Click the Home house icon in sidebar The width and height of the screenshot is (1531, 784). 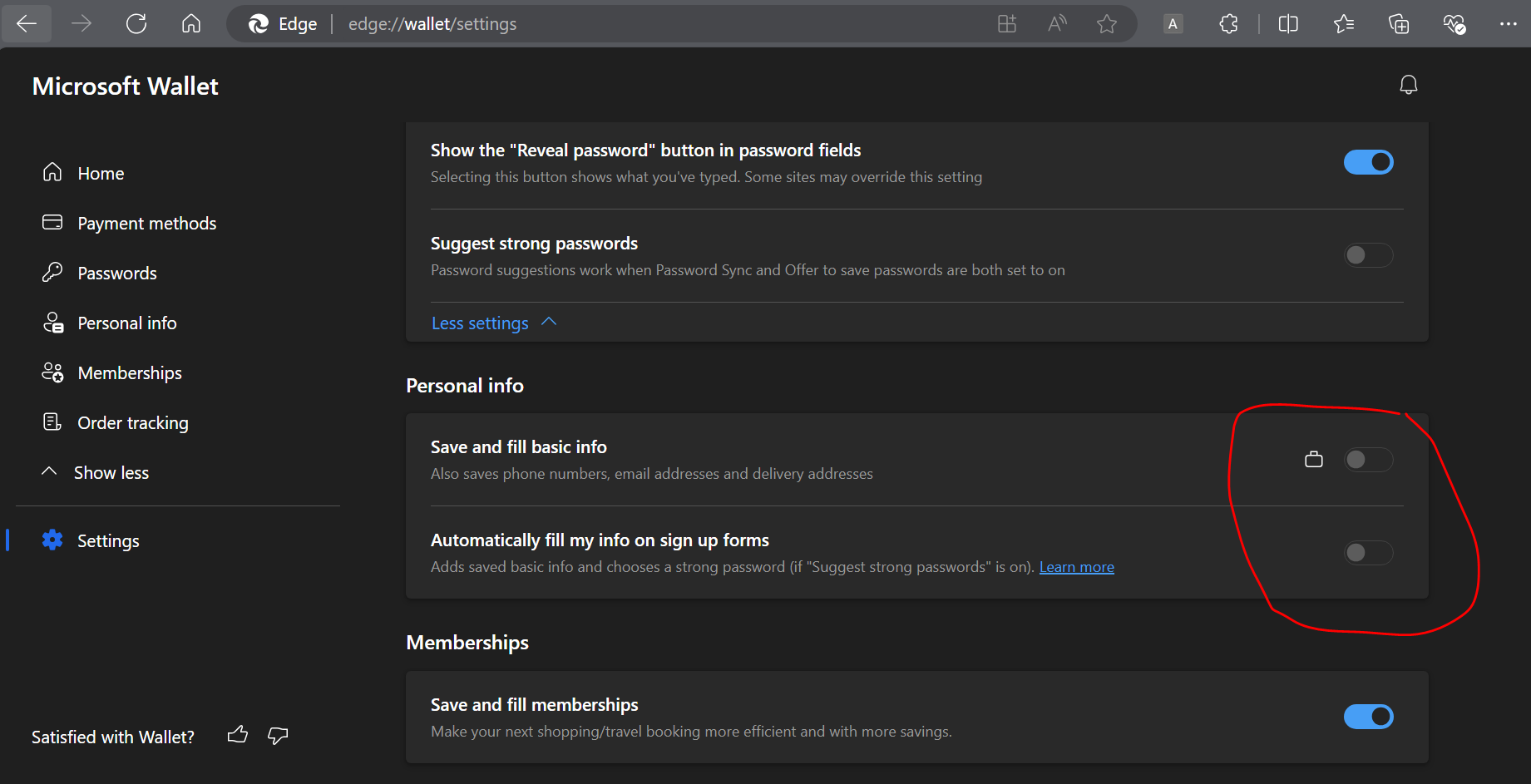(x=52, y=172)
